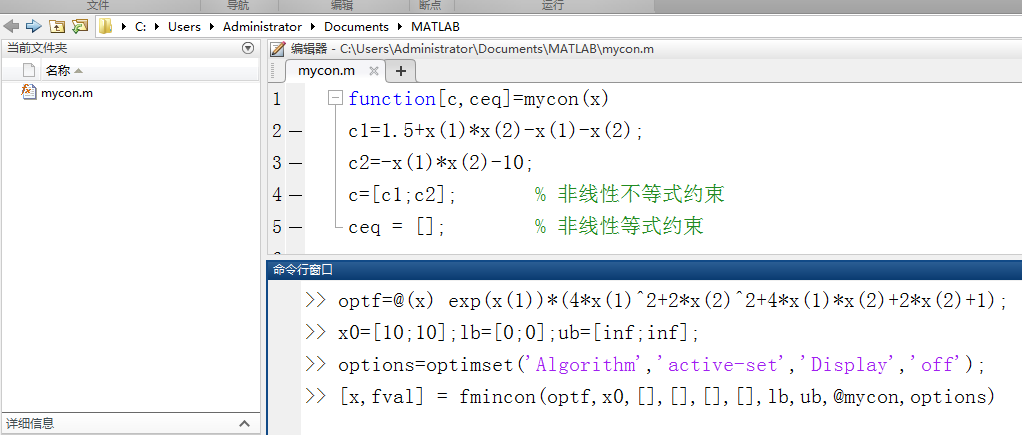Click the x0=[10;10] command line
The image size is (1022, 435).
[x=519, y=333]
